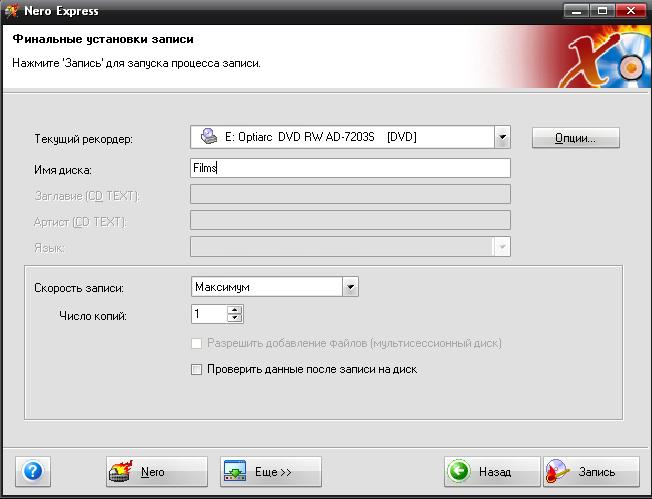Click the number of copies field
652x499 pixels.
pos(209,314)
